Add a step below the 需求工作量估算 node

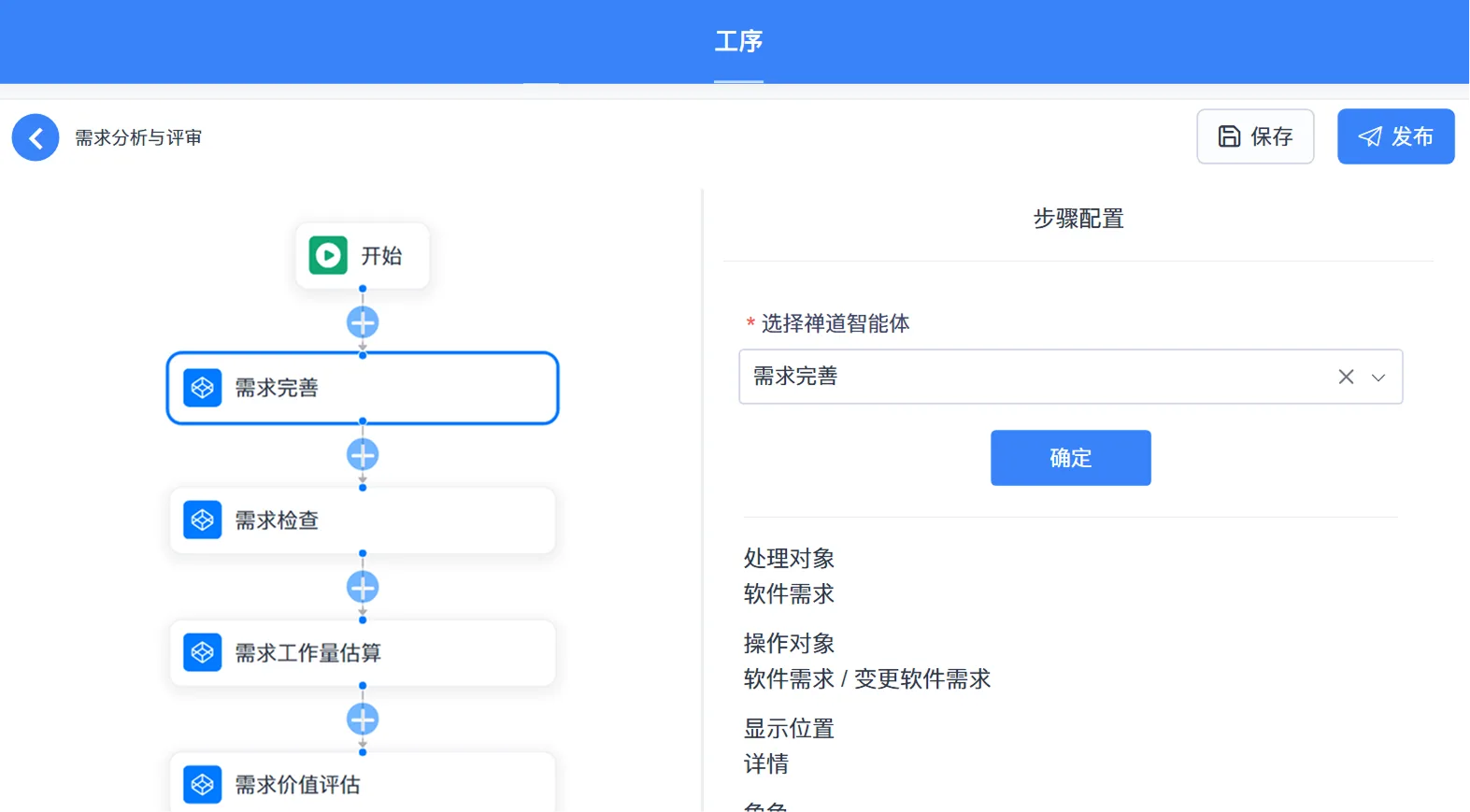pyautogui.click(x=363, y=719)
